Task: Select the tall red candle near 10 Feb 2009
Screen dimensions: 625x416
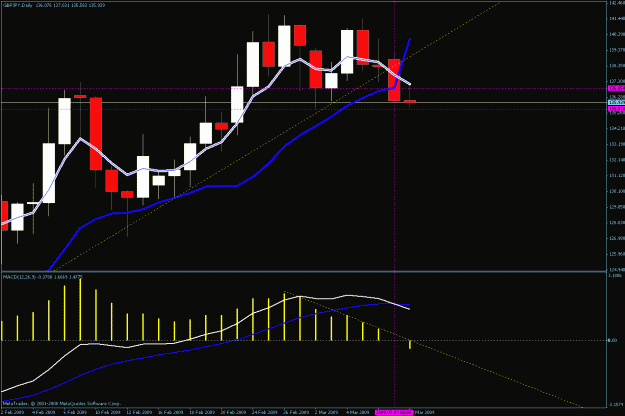Action: [x=96, y=133]
